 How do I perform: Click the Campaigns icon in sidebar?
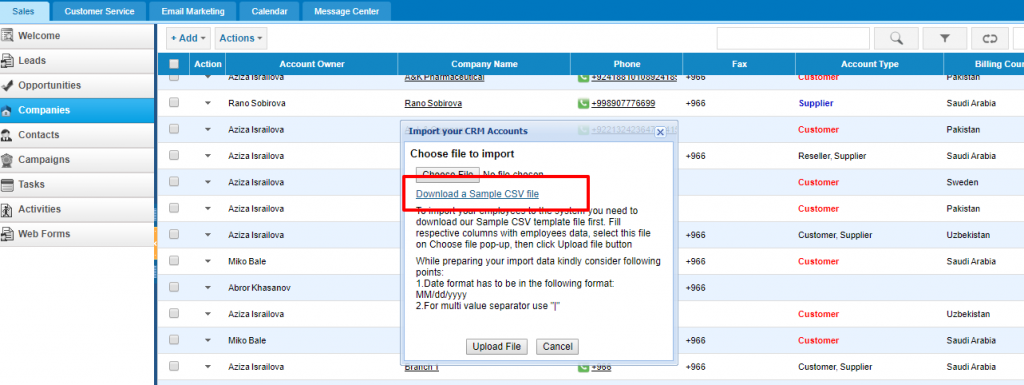coord(8,160)
